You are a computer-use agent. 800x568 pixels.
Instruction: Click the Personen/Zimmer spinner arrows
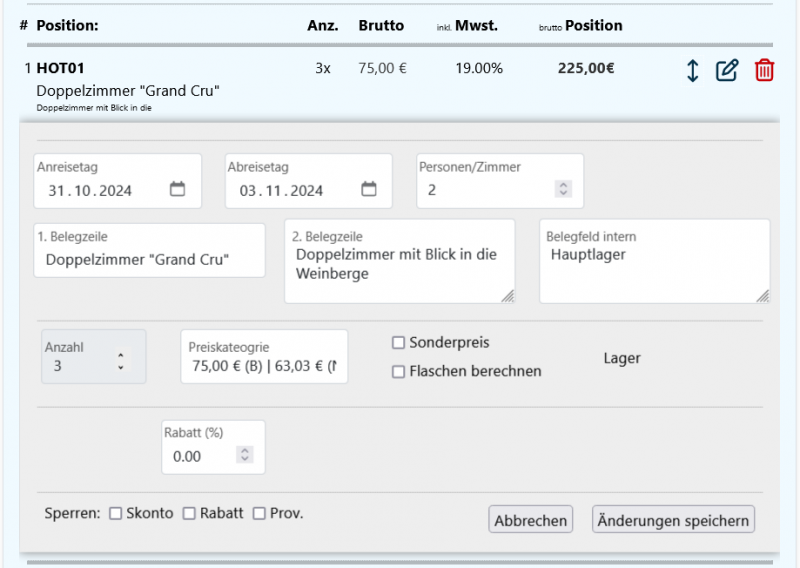click(563, 189)
